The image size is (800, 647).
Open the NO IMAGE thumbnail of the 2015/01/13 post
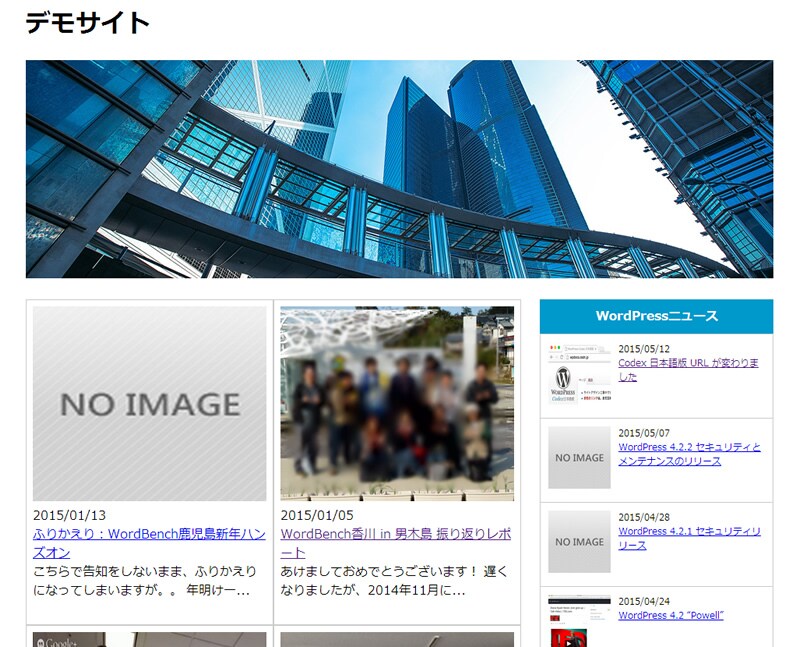pyautogui.click(x=149, y=404)
